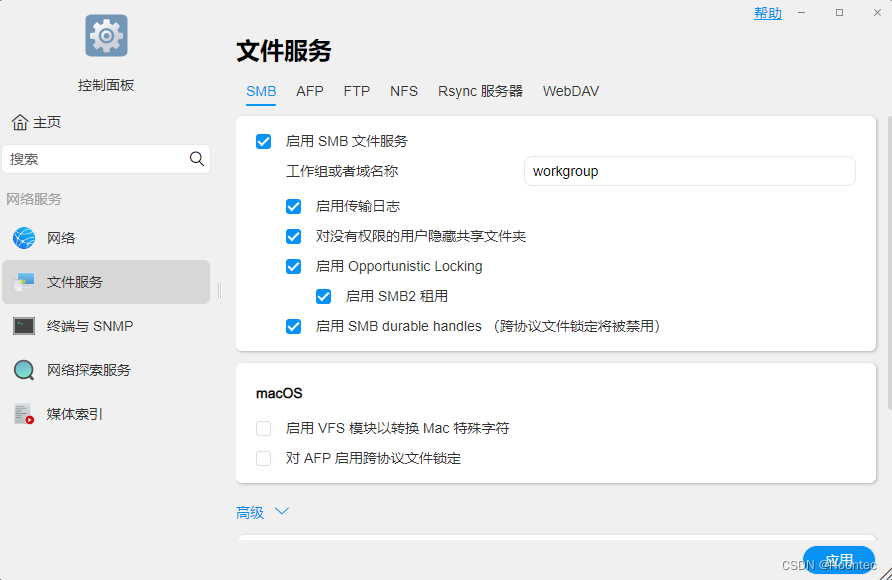Uncheck 启用传输日志
This screenshot has width=892, height=580.
click(x=293, y=207)
